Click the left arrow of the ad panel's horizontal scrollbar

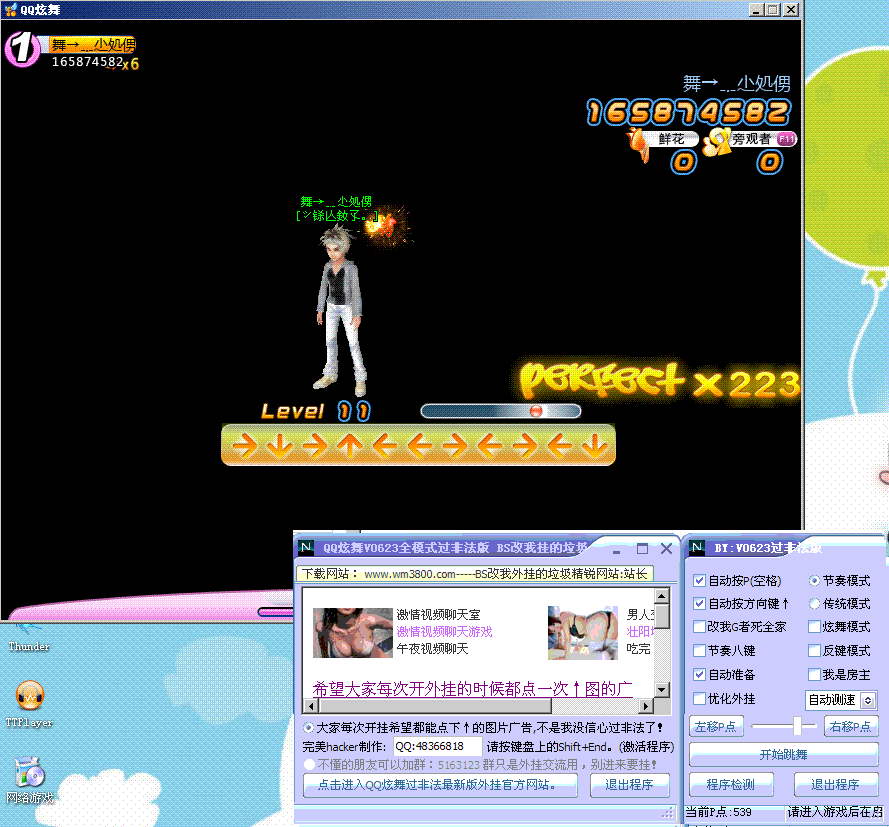click(311, 706)
